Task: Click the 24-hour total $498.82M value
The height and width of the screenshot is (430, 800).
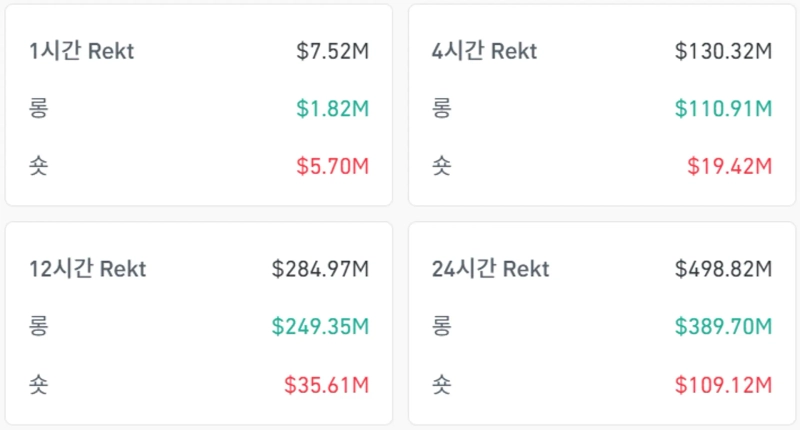Action: (723, 269)
